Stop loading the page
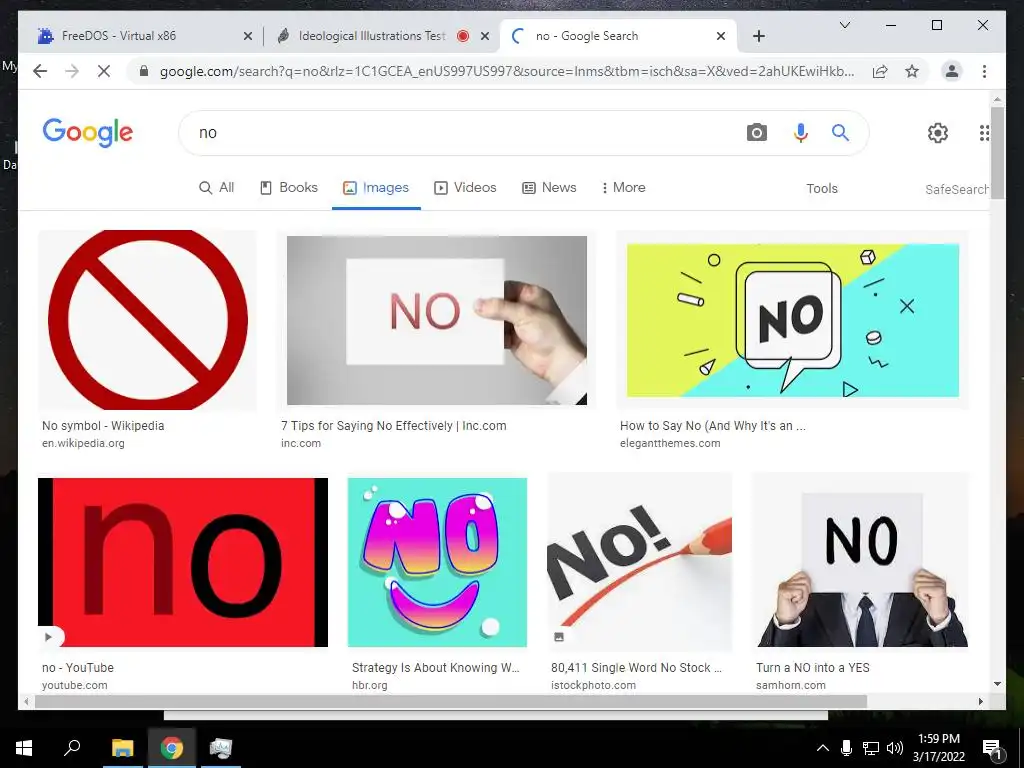 tap(104, 71)
